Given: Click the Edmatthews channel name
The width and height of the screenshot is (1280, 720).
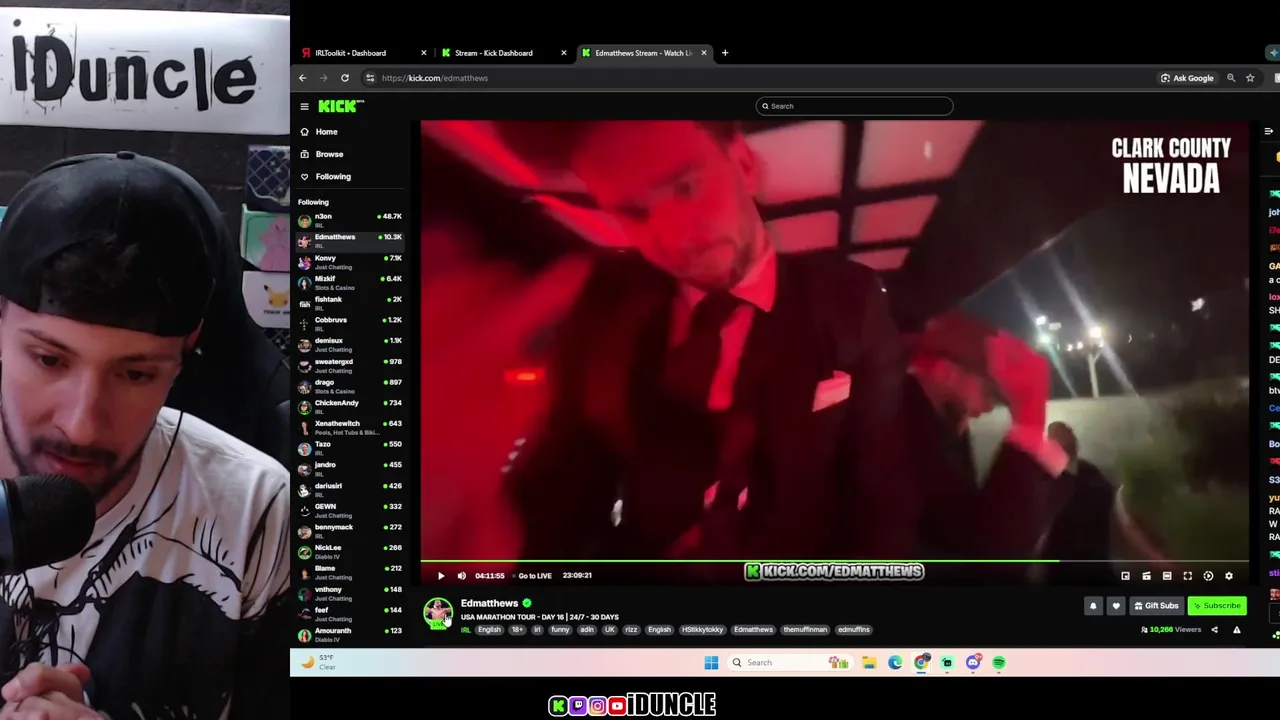Looking at the screenshot, I should coord(489,603).
